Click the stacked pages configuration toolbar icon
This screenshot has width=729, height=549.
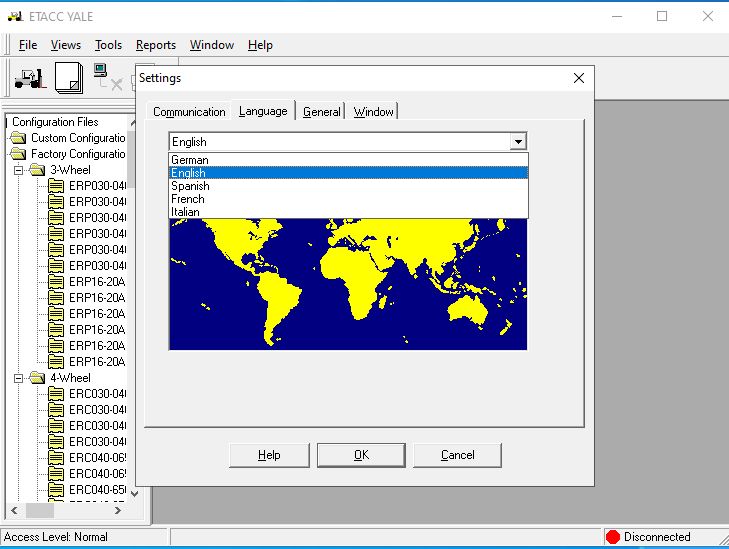[69, 78]
